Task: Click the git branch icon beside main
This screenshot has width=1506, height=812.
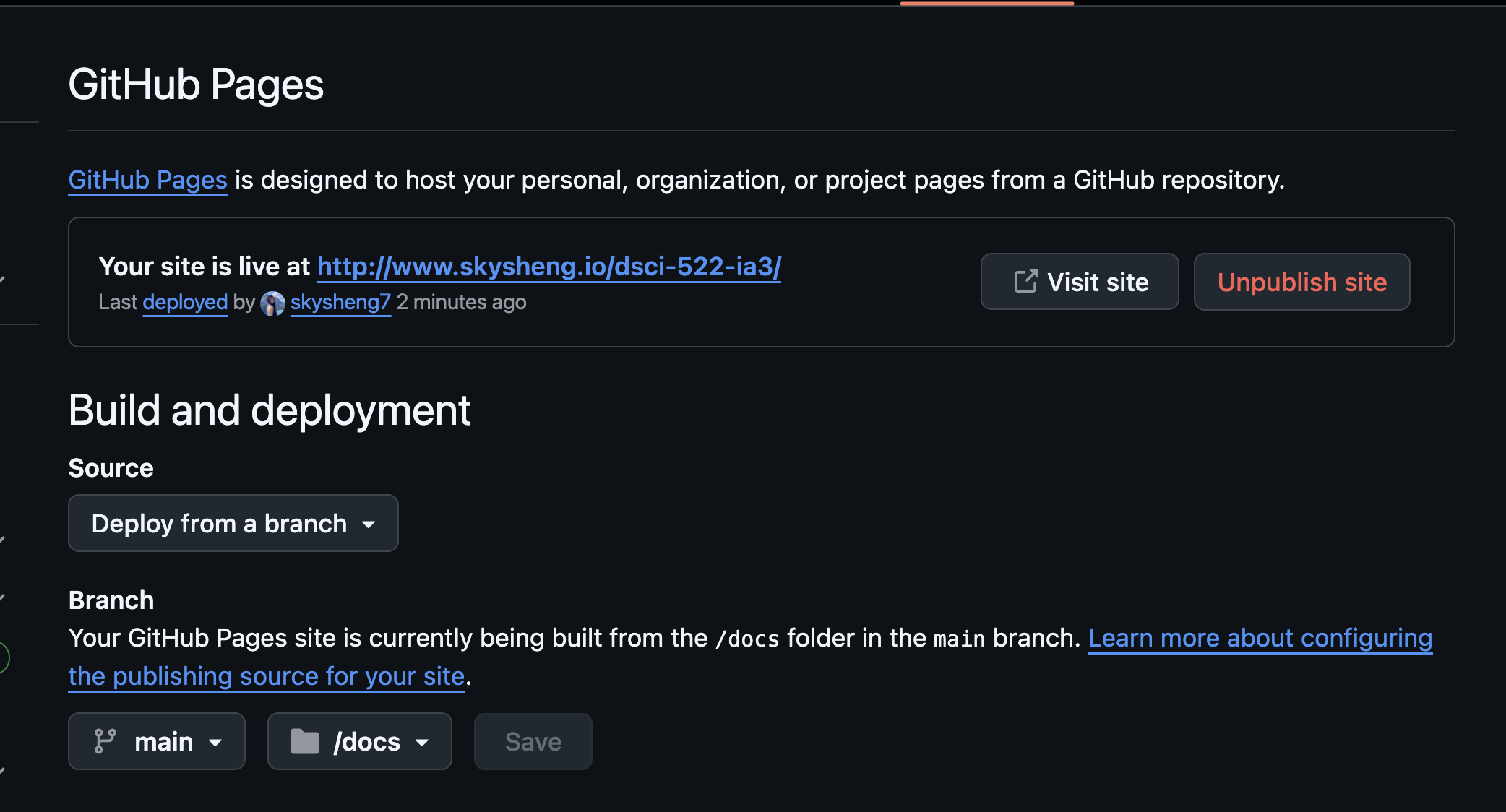Action: 106,741
